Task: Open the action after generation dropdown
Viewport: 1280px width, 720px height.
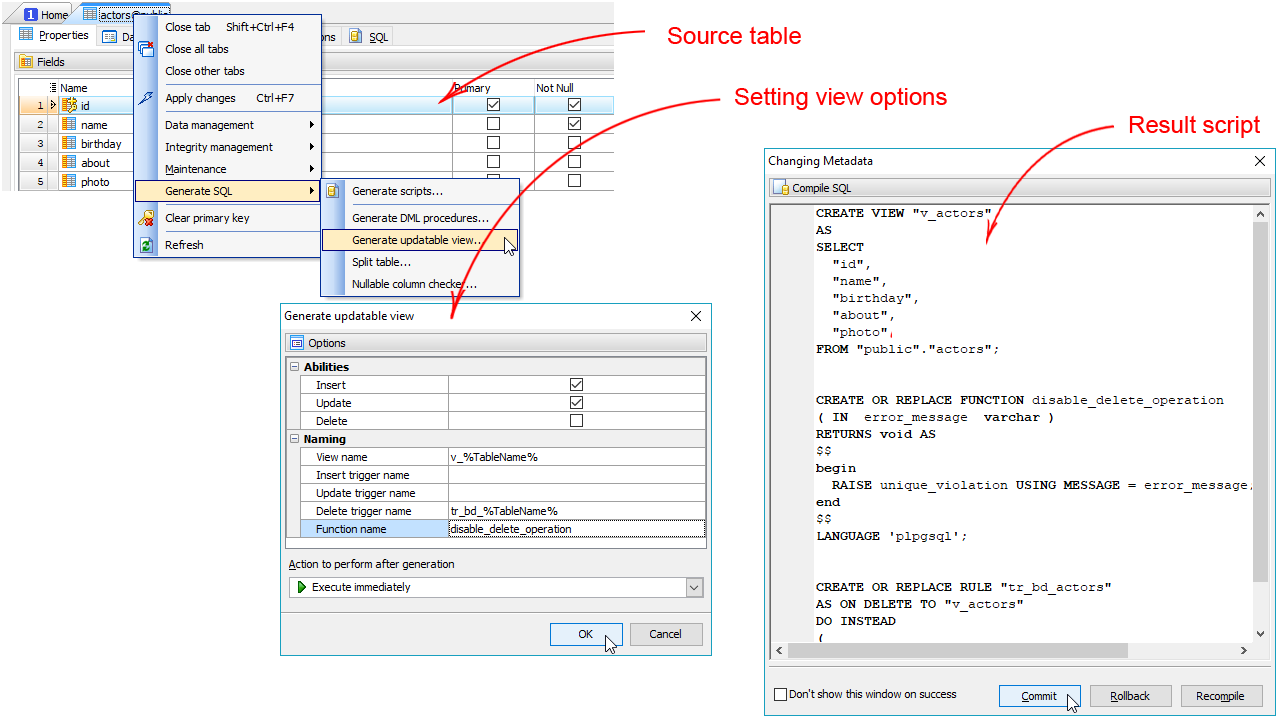Action: coord(694,587)
